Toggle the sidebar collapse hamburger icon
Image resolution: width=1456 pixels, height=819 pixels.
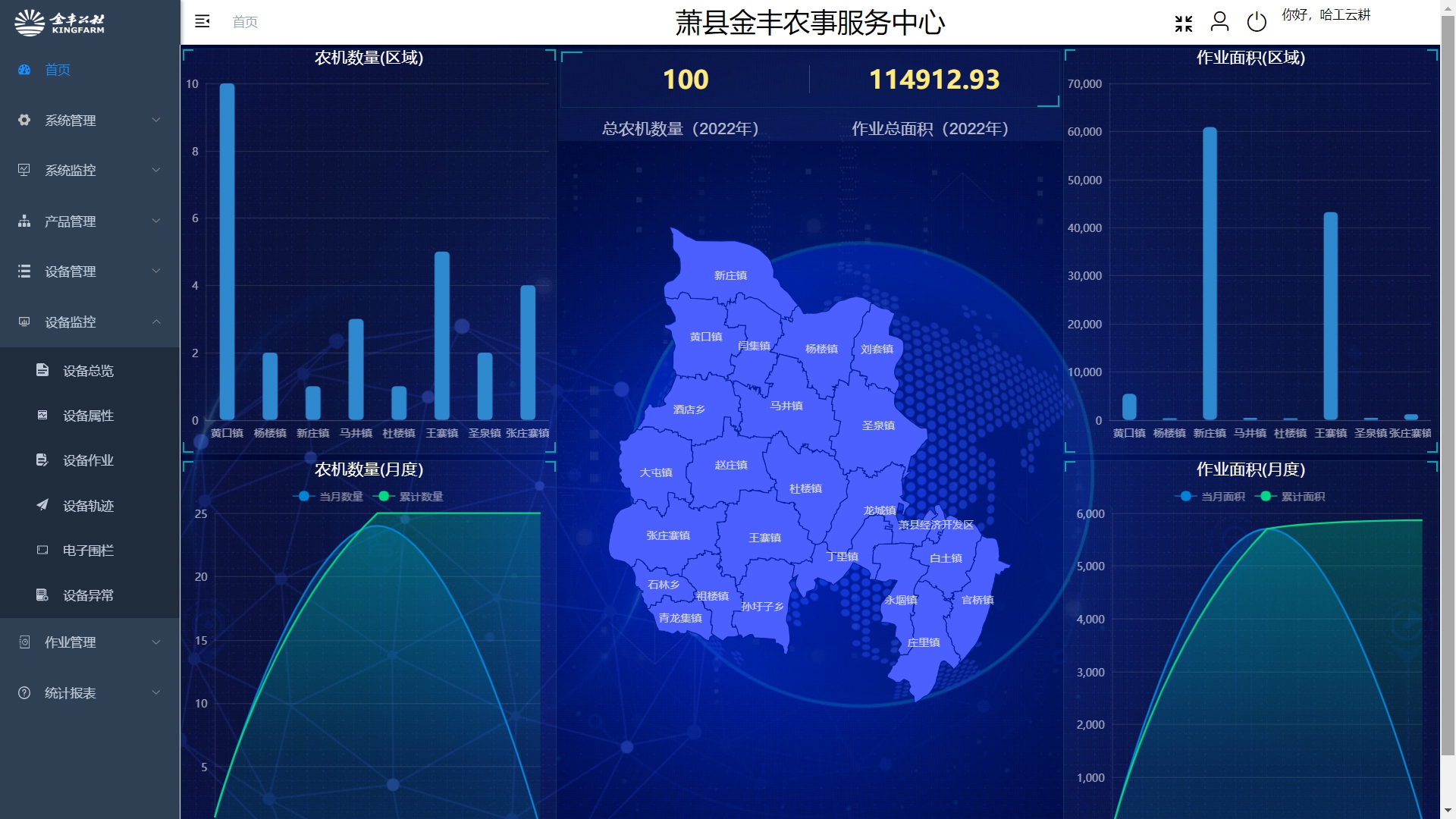tap(202, 21)
